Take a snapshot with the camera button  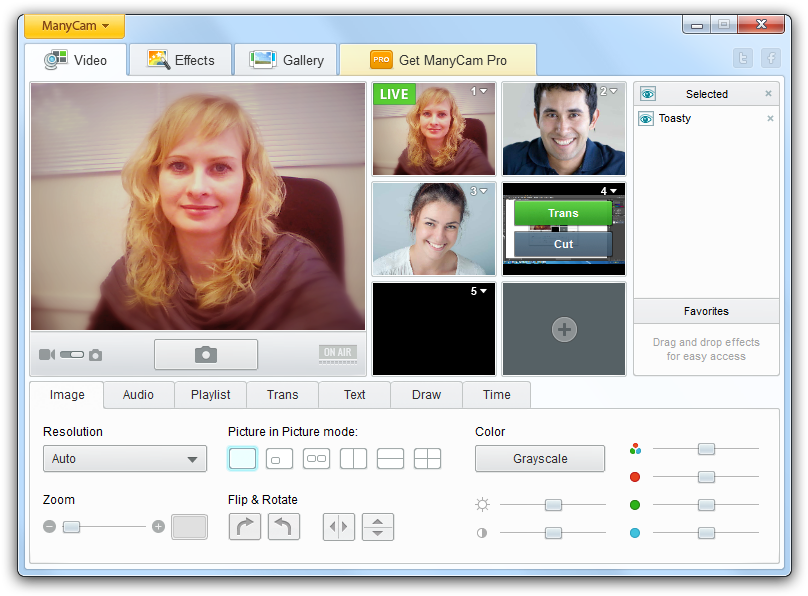click(205, 354)
